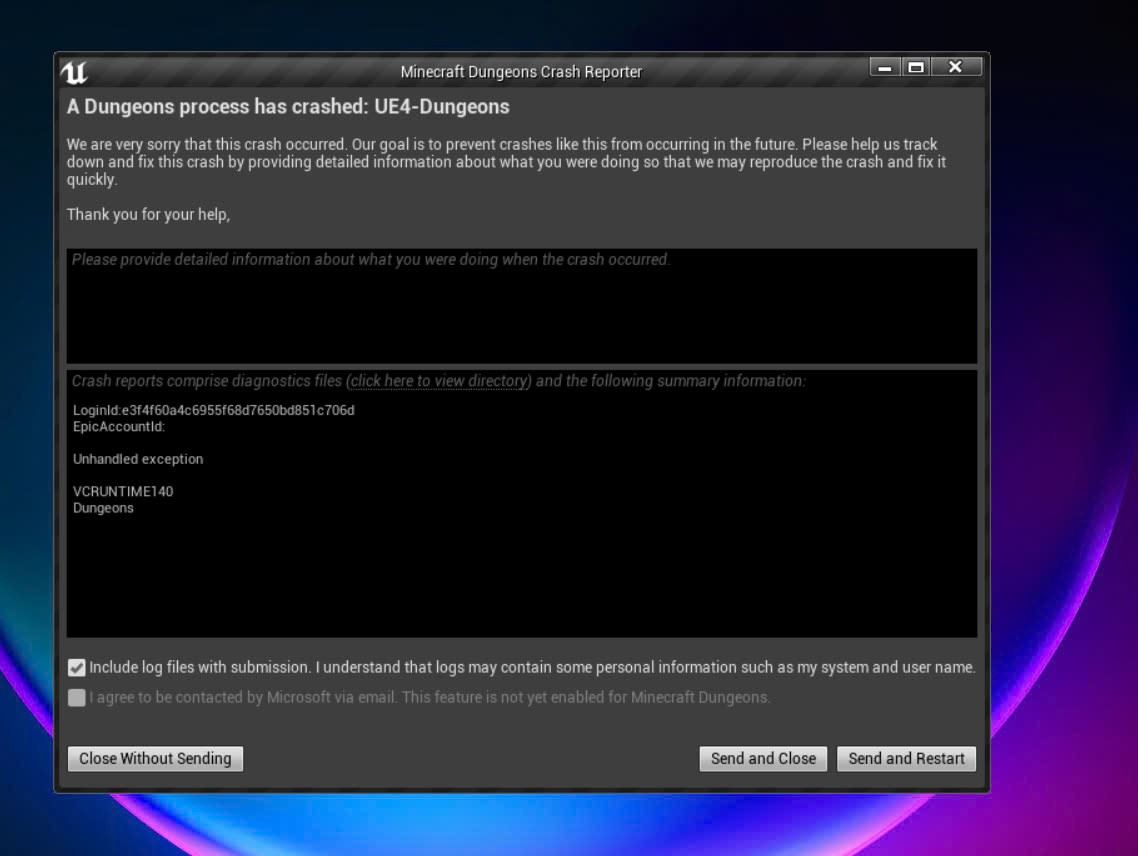
Task: Open the crash diagnostics directory link
Action: [x=440, y=381]
